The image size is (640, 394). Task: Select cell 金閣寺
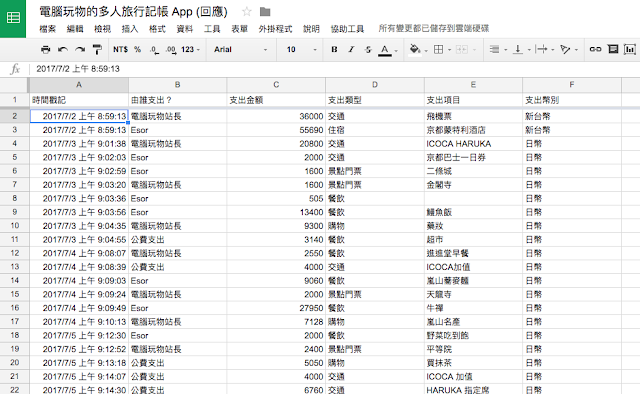click(x=473, y=185)
